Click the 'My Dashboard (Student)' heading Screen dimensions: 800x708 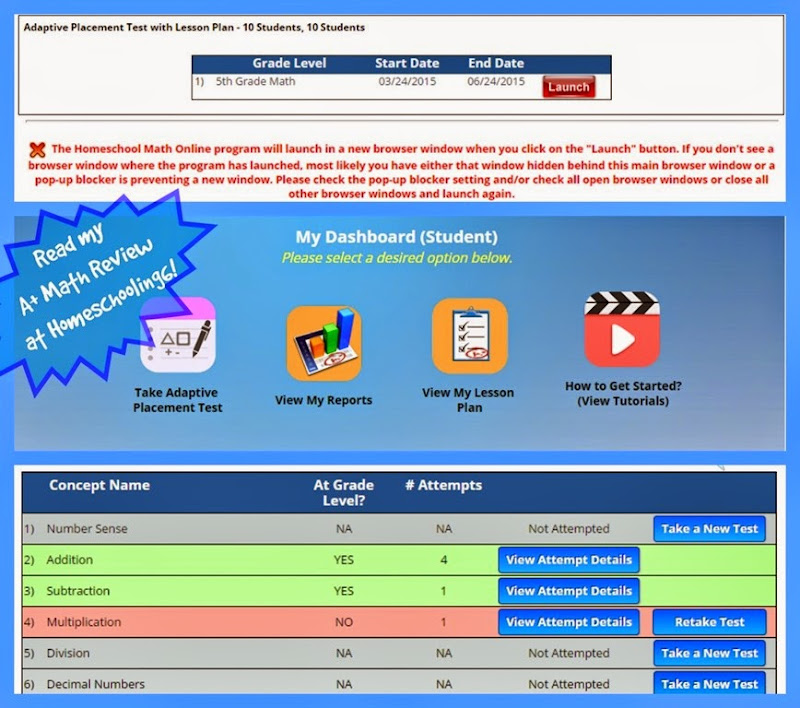[396, 237]
